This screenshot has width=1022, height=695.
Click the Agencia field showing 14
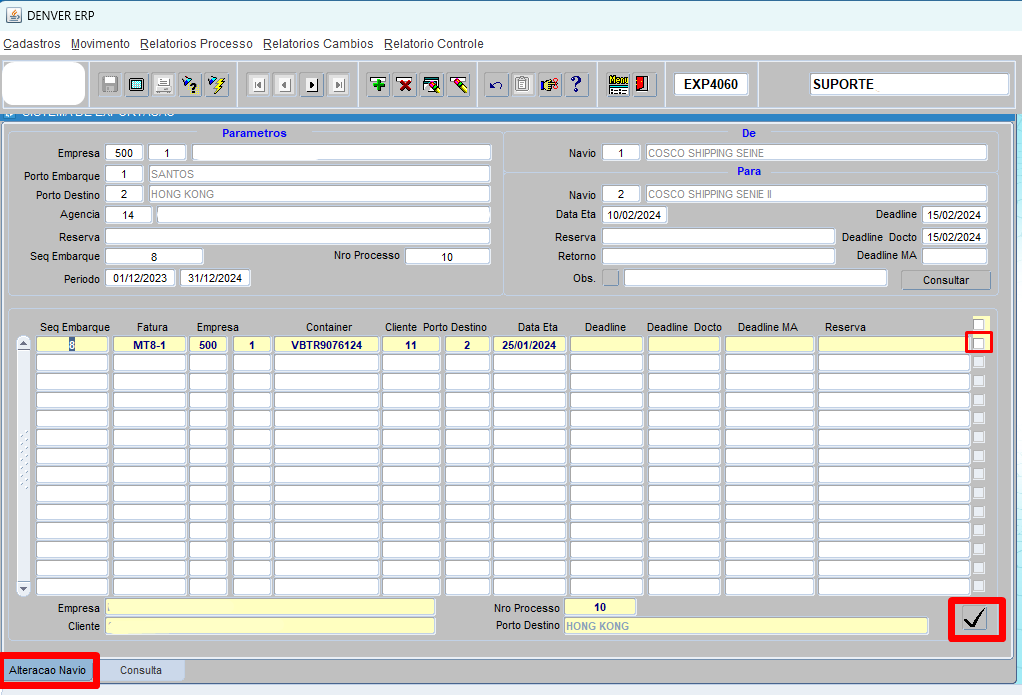tap(128, 214)
